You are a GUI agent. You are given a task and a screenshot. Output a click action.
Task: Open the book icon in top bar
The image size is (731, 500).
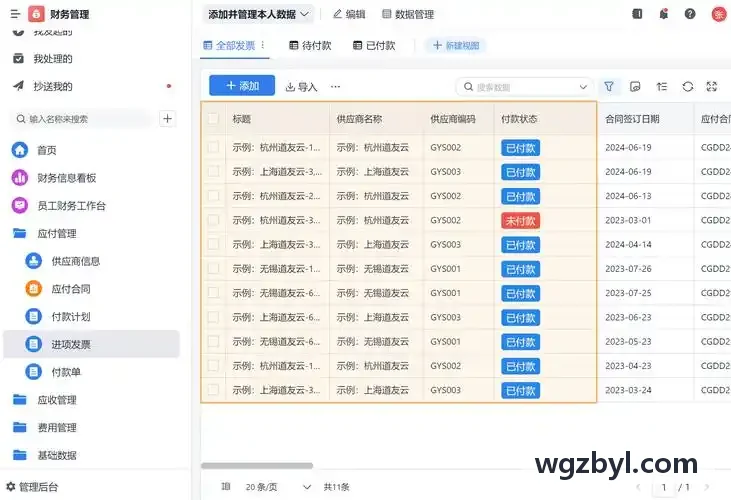tap(637, 14)
